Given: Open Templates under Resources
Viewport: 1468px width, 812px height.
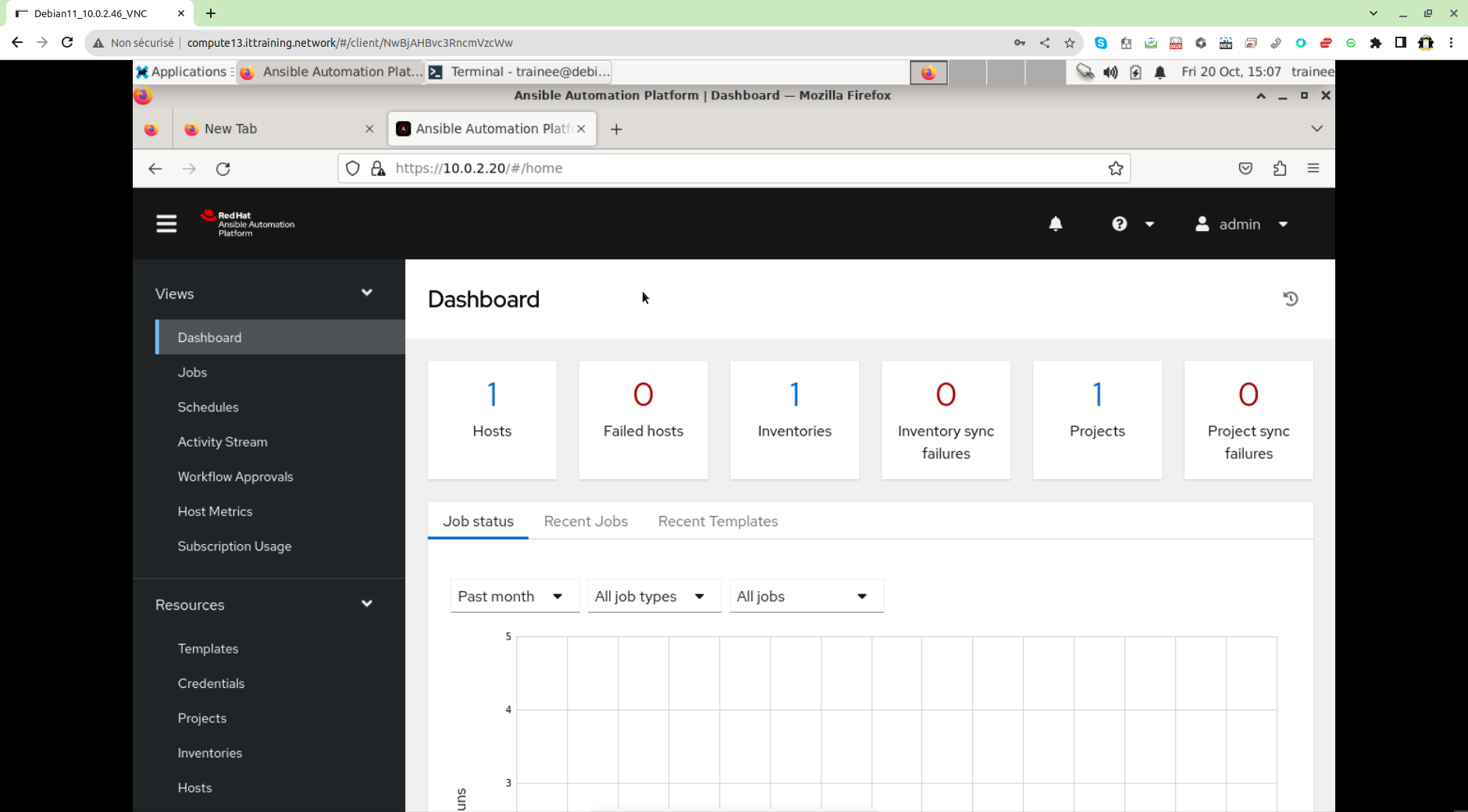Looking at the screenshot, I should tap(208, 649).
